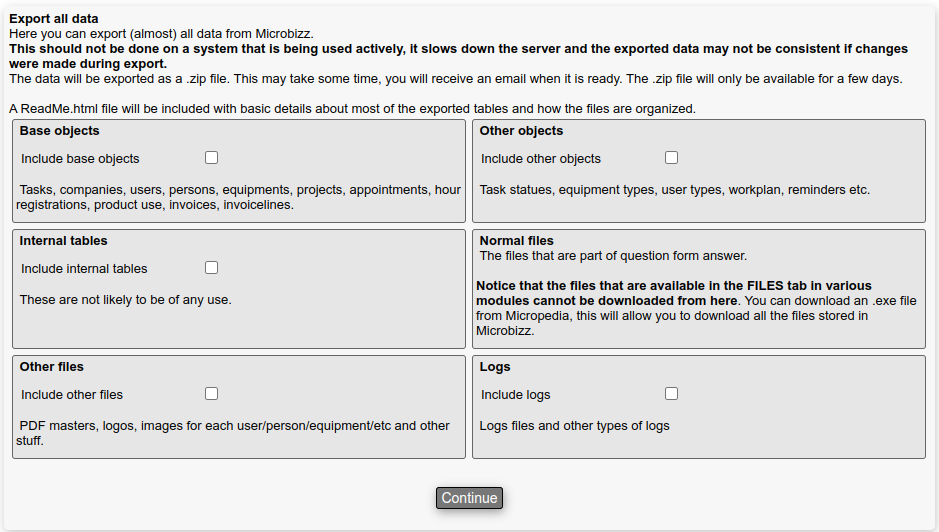Check the Include internal tables box
This screenshot has height=532, width=939.
point(211,268)
